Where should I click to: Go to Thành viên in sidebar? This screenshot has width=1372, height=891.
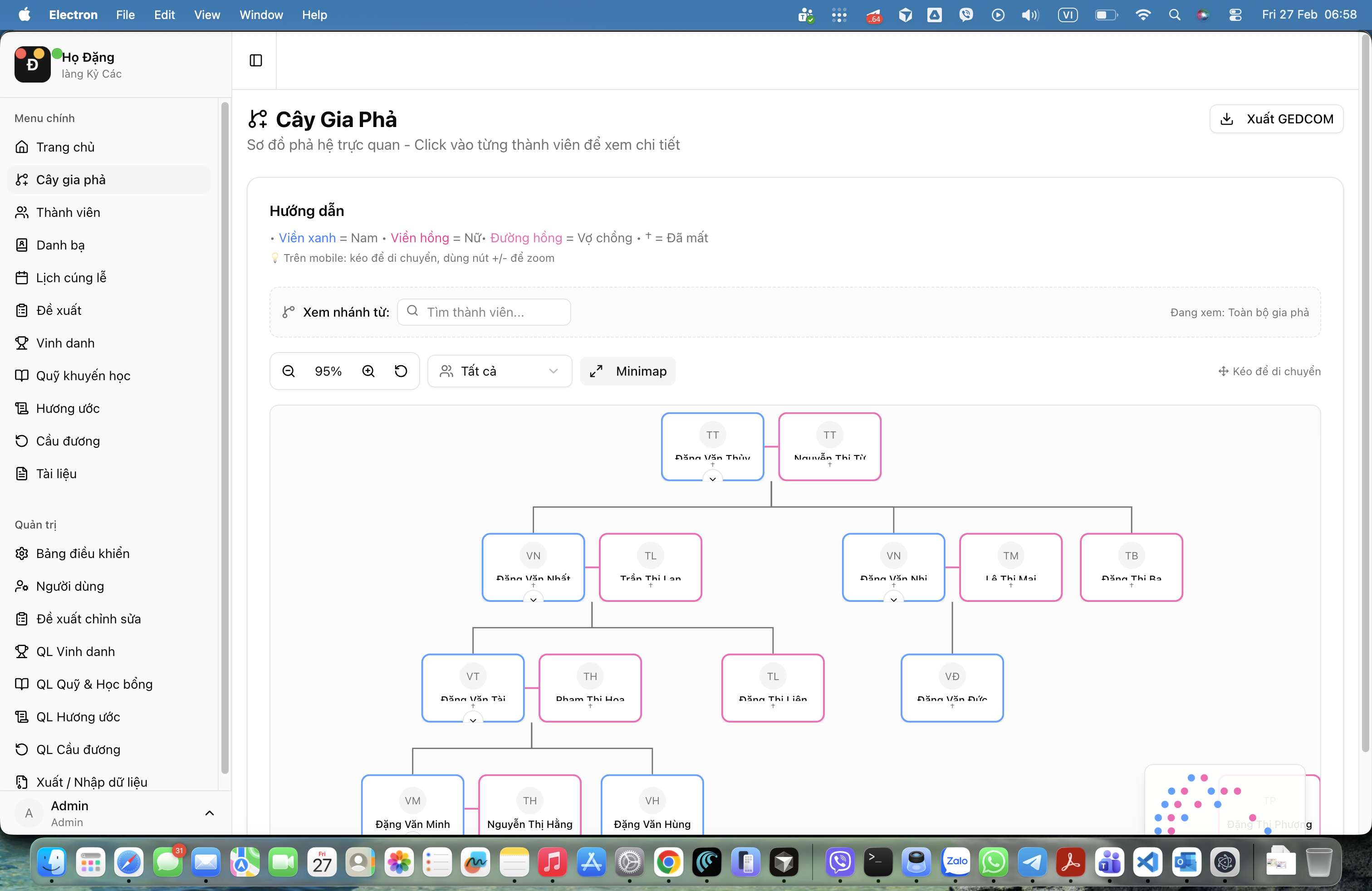pyautogui.click(x=68, y=212)
